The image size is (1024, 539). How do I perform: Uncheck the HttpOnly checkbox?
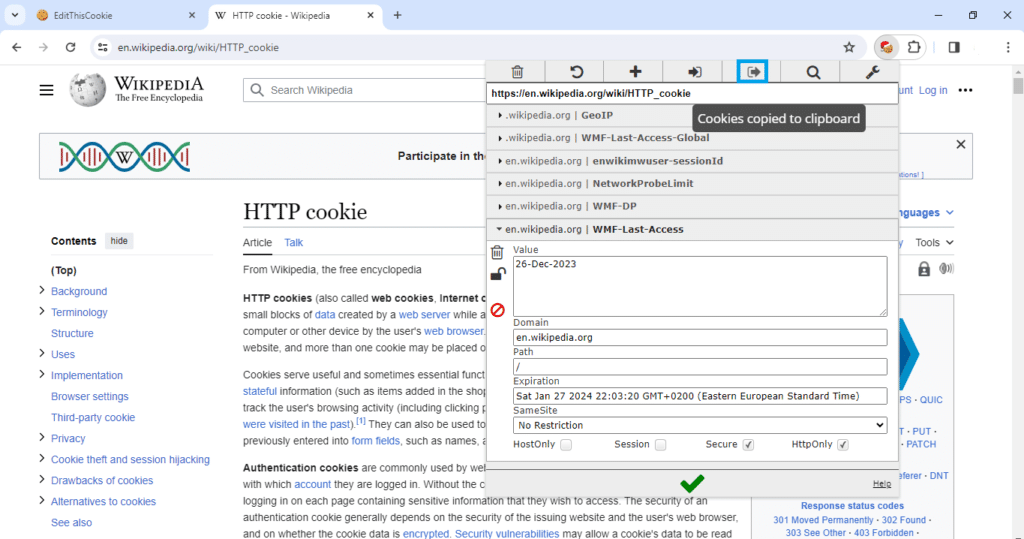point(843,445)
